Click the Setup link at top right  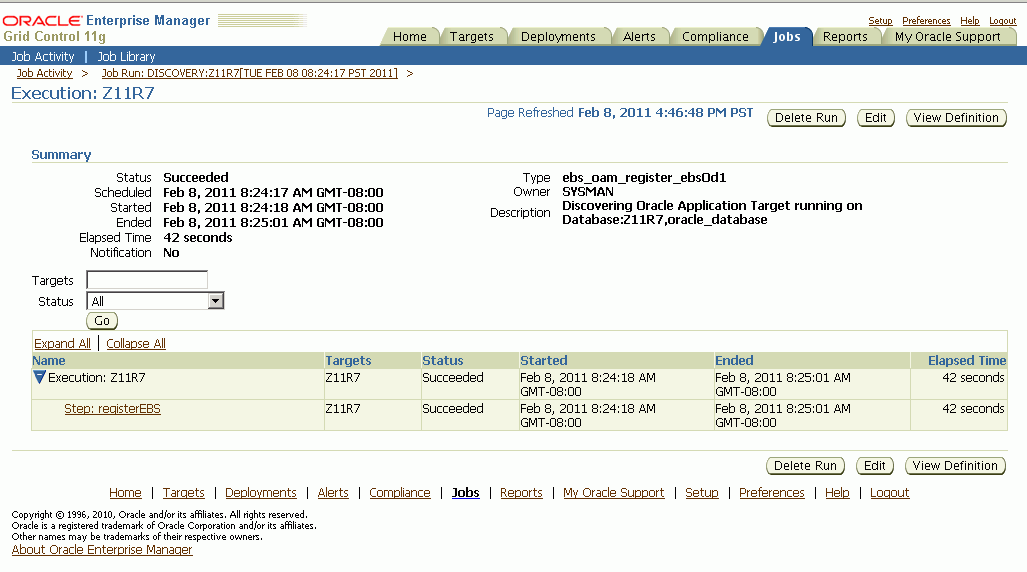[x=880, y=21]
